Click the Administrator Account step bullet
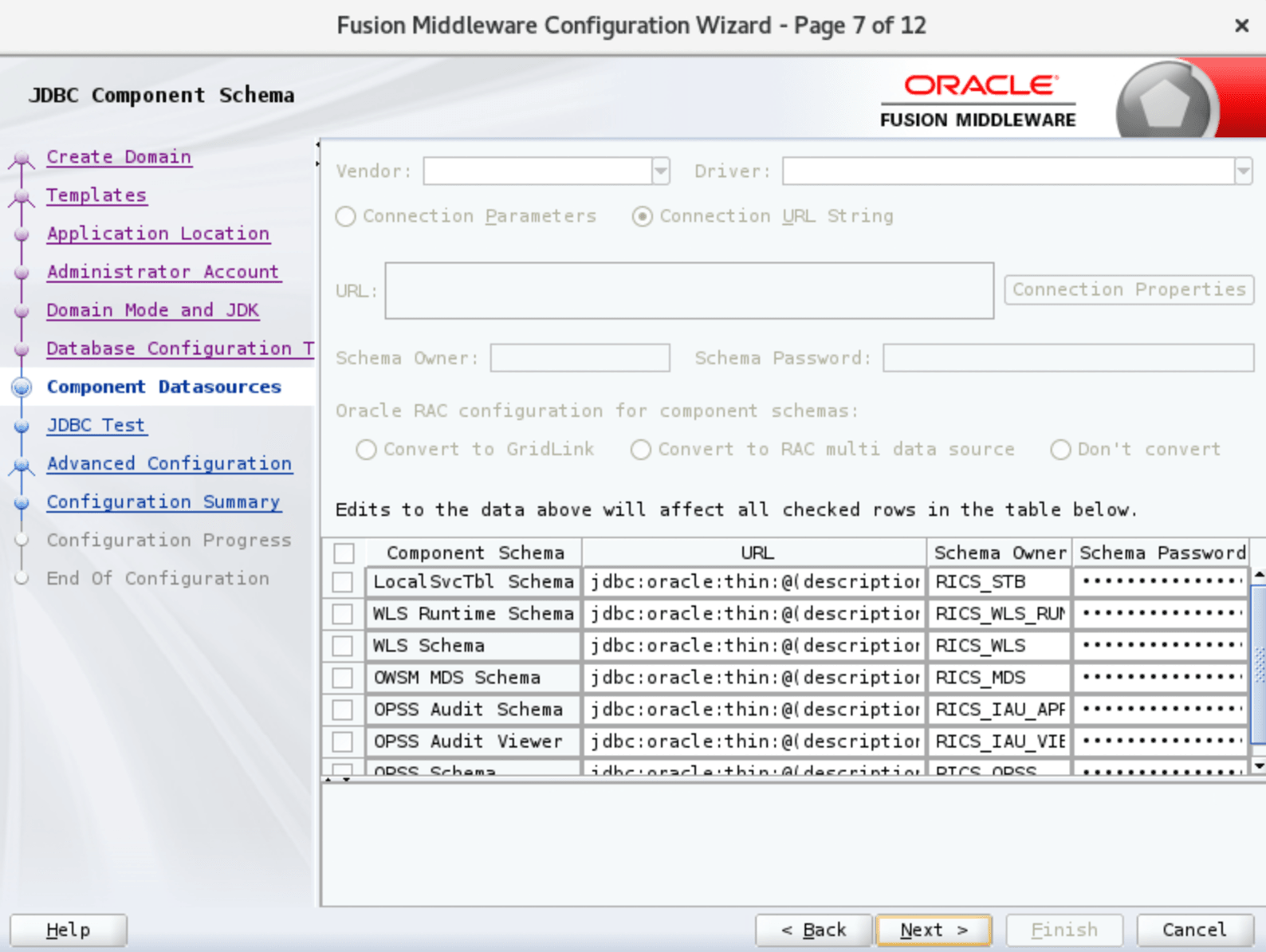Screen dimensions: 1266x952 (22, 273)
